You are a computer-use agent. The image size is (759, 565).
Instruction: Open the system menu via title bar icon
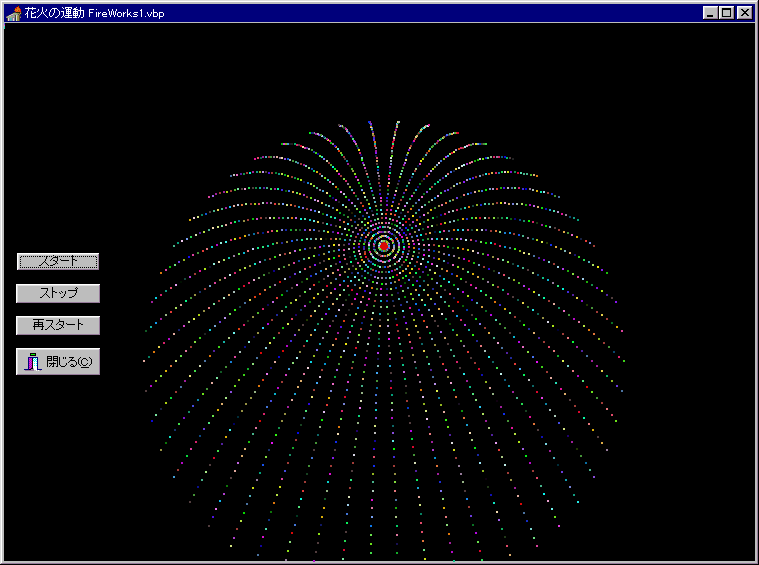point(13,13)
